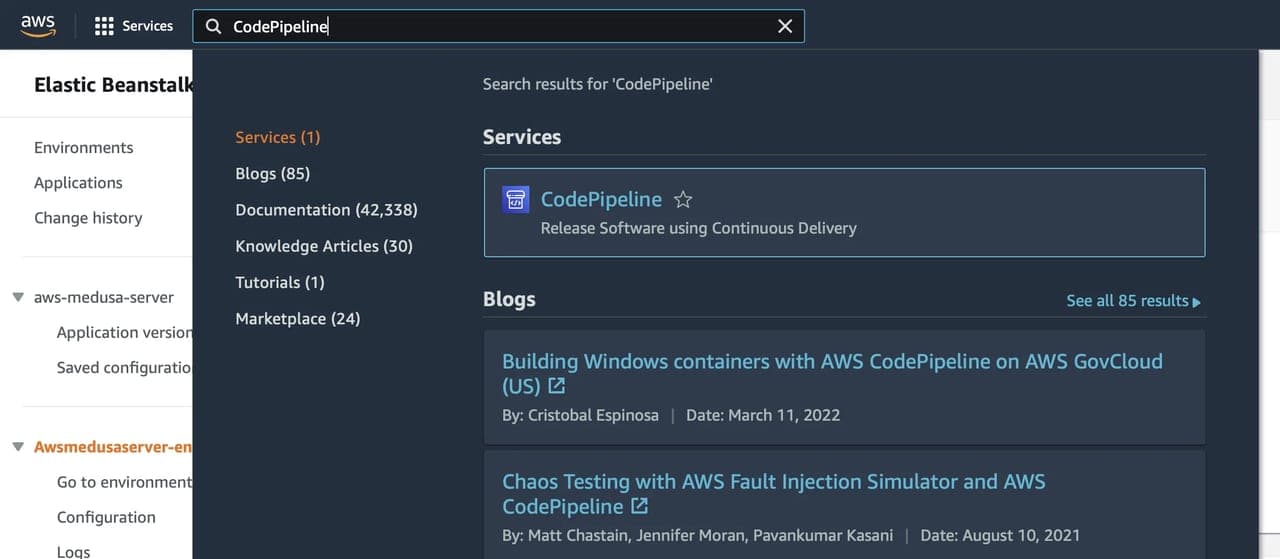Click the CodePipeline service icon

pyautogui.click(x=515, y=199)
